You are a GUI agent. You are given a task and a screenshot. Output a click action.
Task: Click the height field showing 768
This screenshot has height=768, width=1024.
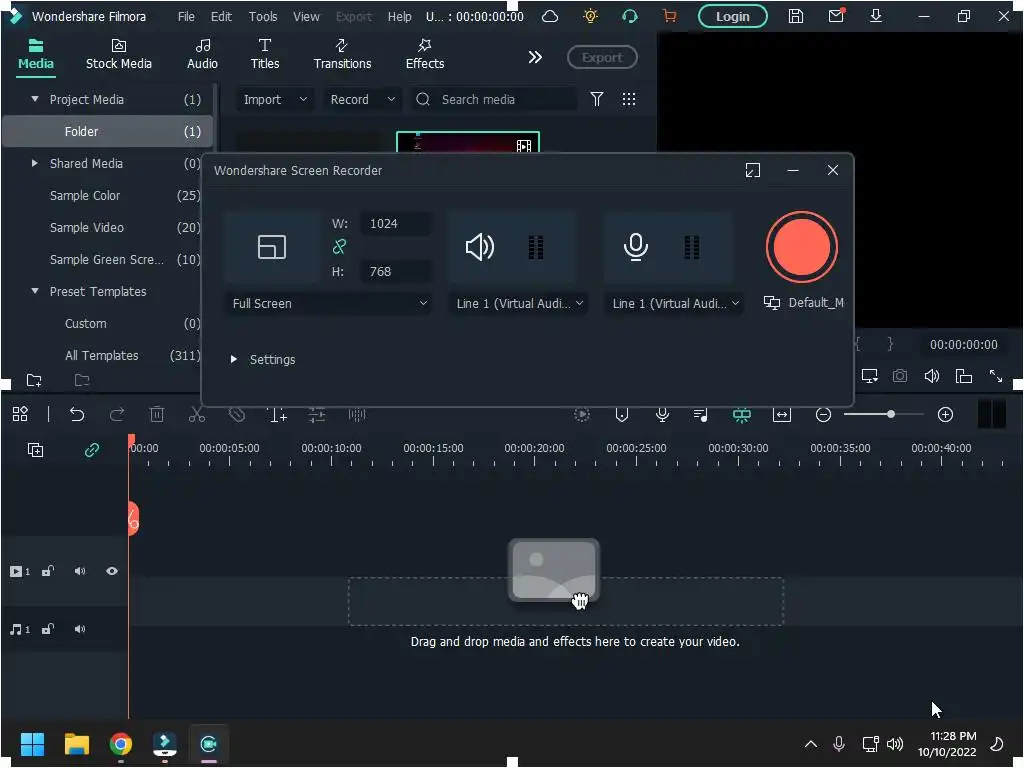point(395,271)
